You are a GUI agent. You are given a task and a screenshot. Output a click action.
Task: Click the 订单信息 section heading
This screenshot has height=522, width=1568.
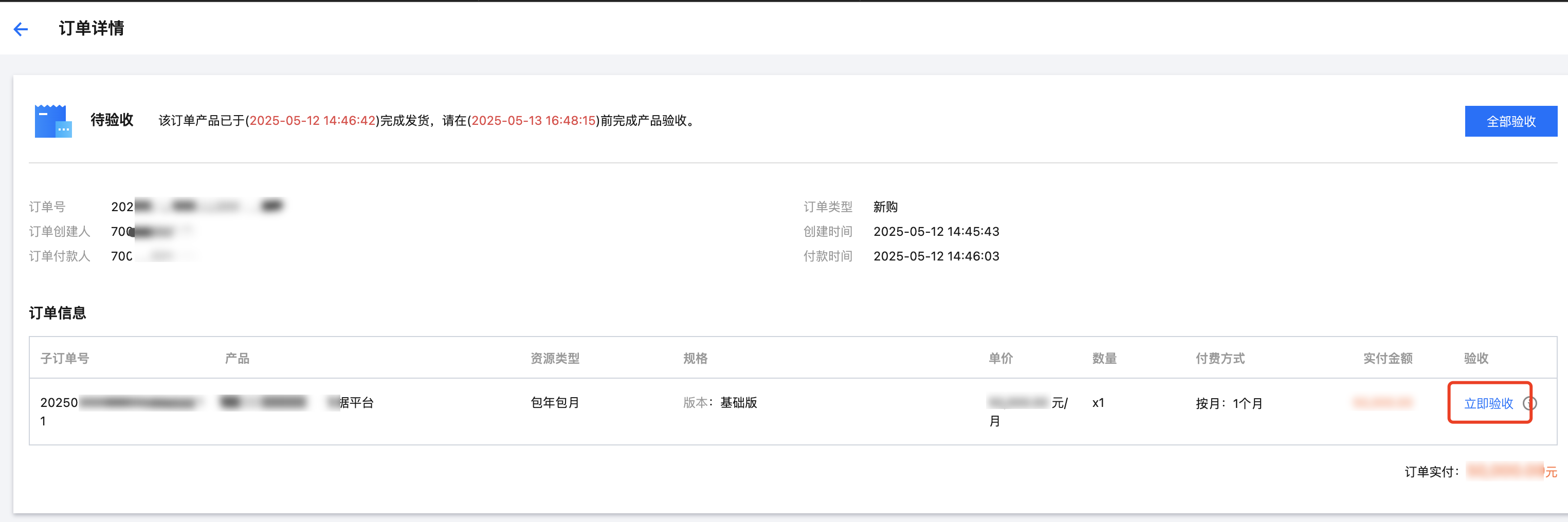(x=57, y=313)
